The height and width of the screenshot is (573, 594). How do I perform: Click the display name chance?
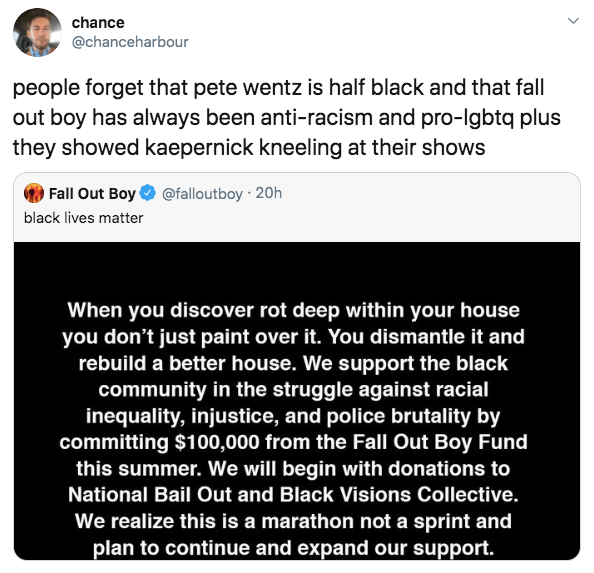tap(98, 23)
